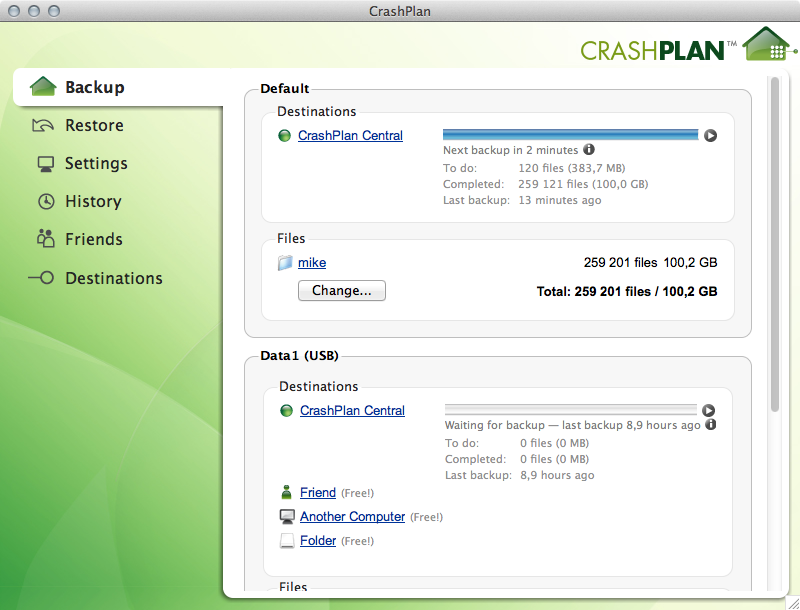Switch to the Restore tab
Viewport: 800px width, 610px height.
pos(94,125)
